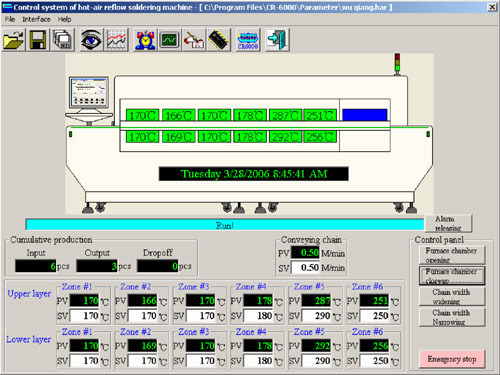This screenshot has width=500, height=375.
Task: Click the CR6000 toolbar icon
Action: (248, 40)
